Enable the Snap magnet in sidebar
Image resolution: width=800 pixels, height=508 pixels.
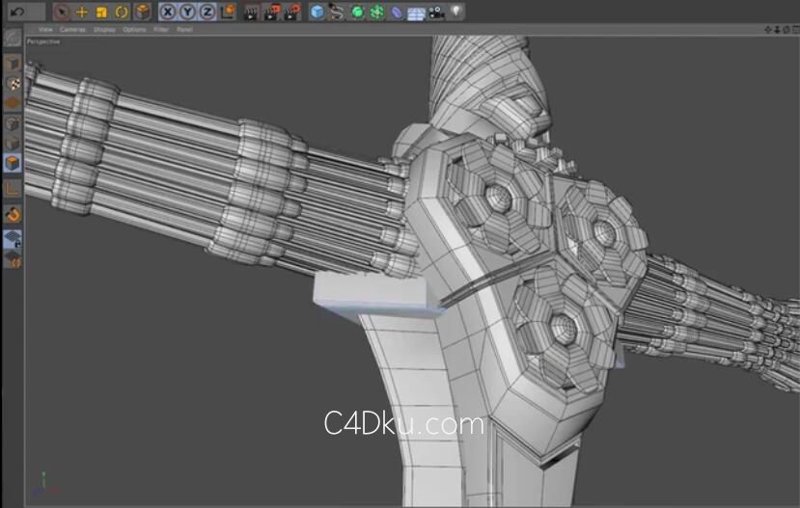click(x=13, y=214)
